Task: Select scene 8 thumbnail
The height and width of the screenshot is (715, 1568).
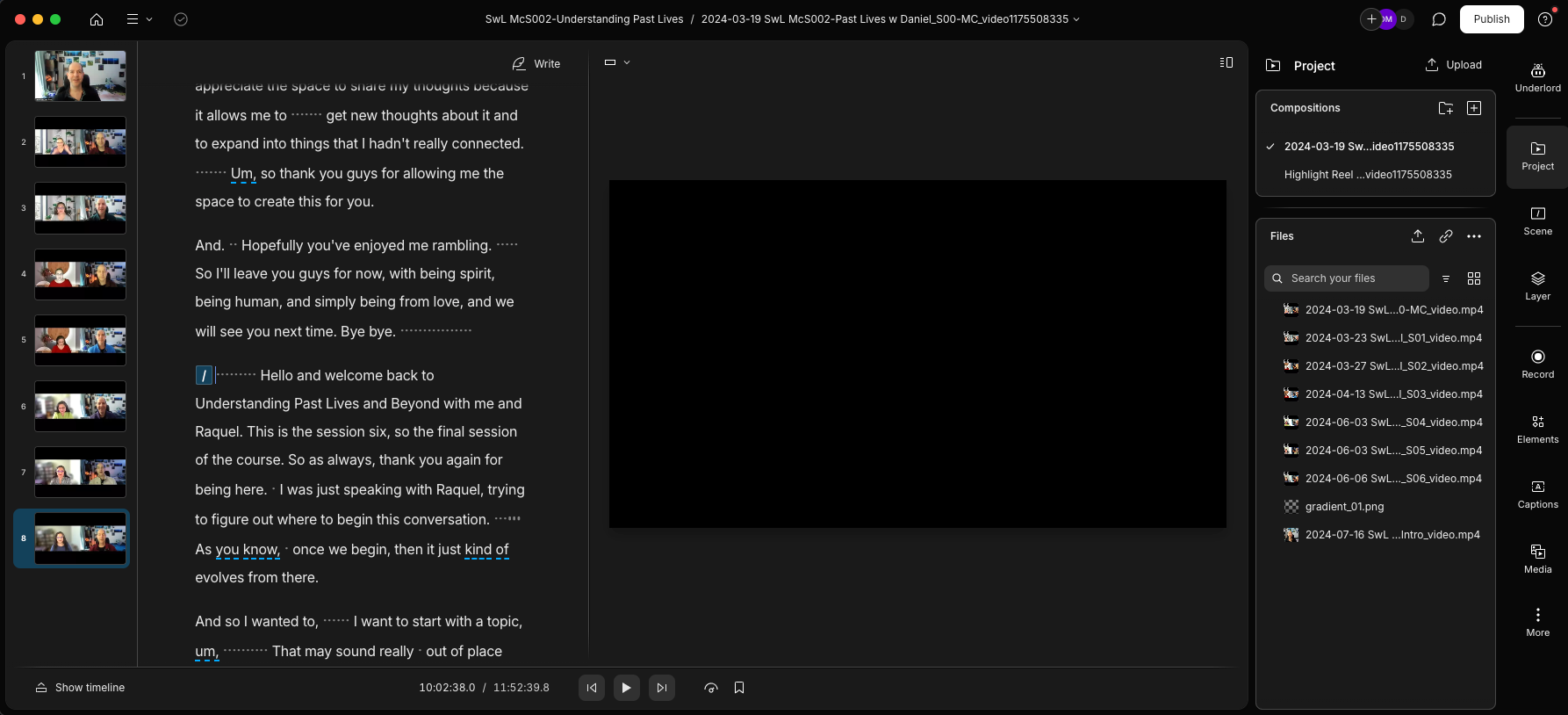Action: tap(80, 538)
